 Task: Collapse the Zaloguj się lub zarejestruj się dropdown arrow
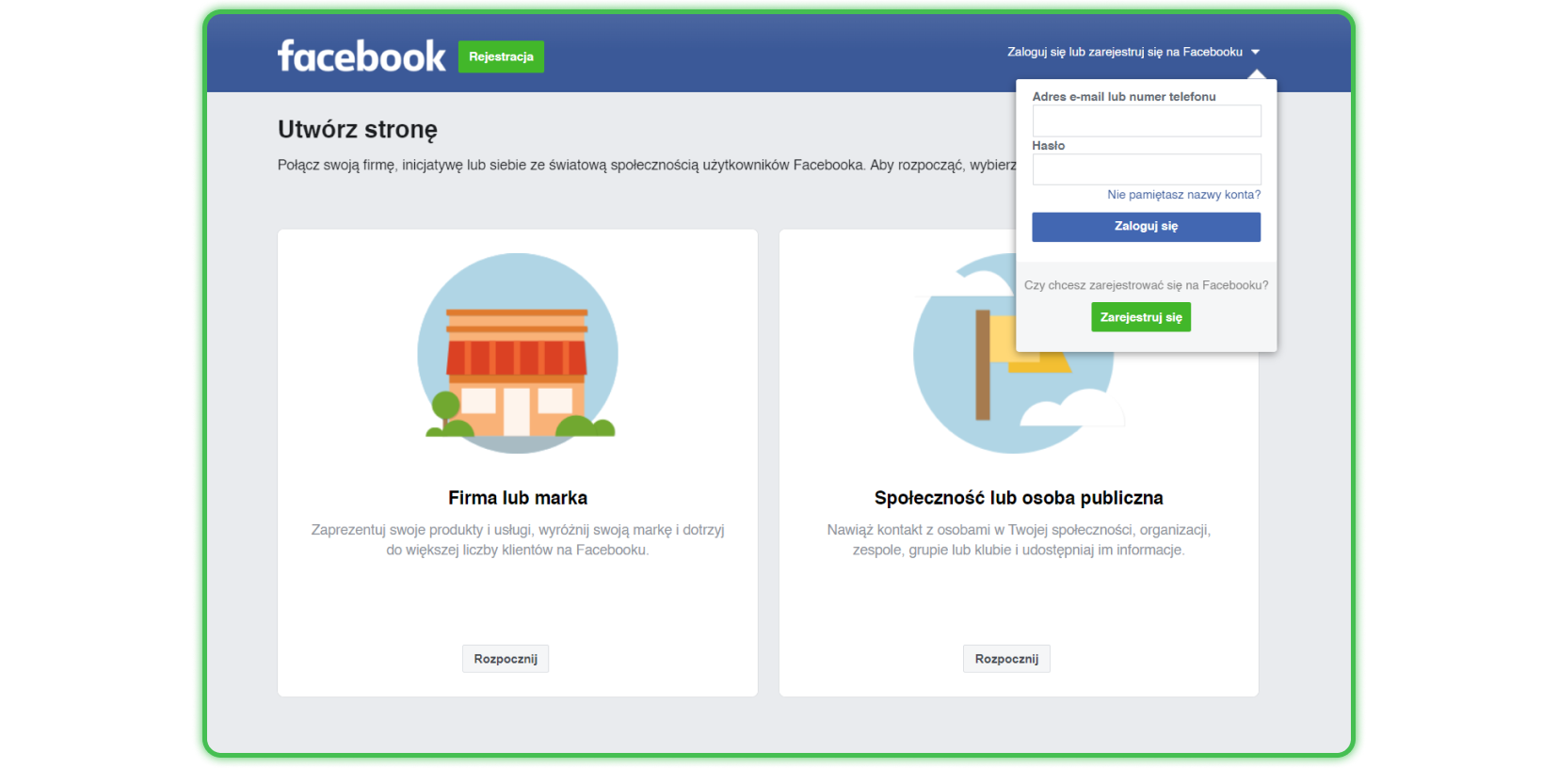(x=1255, y=53)
